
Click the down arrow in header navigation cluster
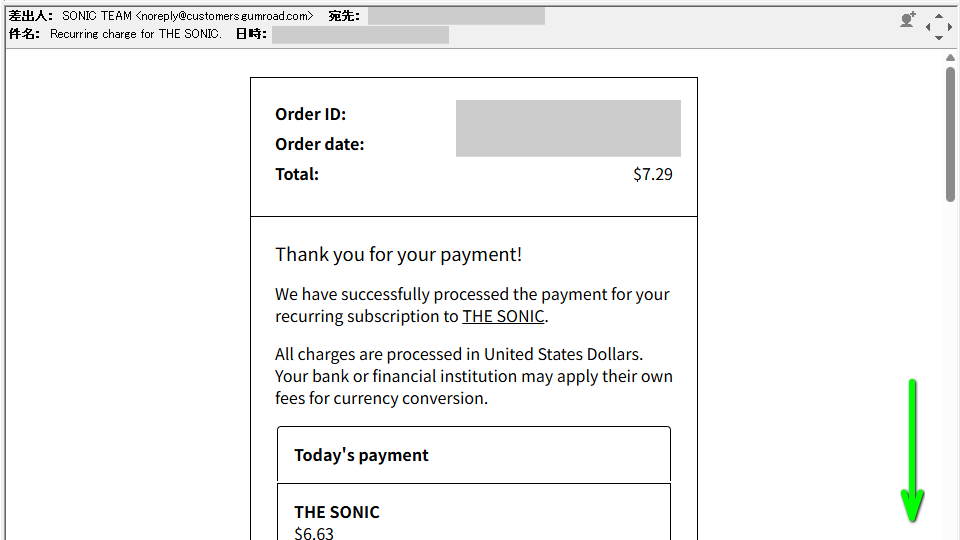click(x=939, y=38)
